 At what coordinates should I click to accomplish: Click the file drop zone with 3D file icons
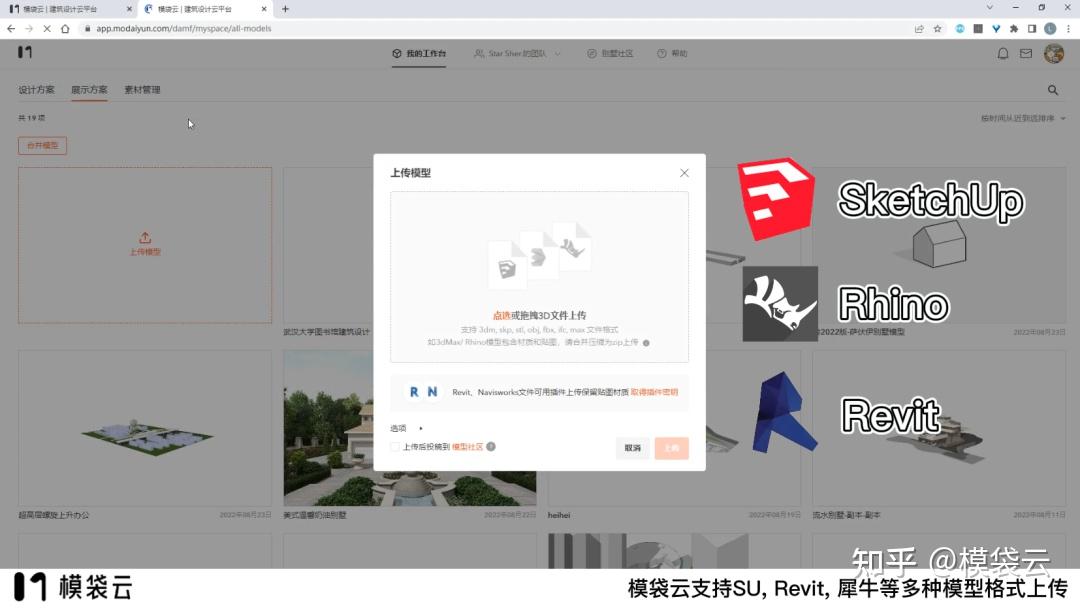click(x=539, y=277)
